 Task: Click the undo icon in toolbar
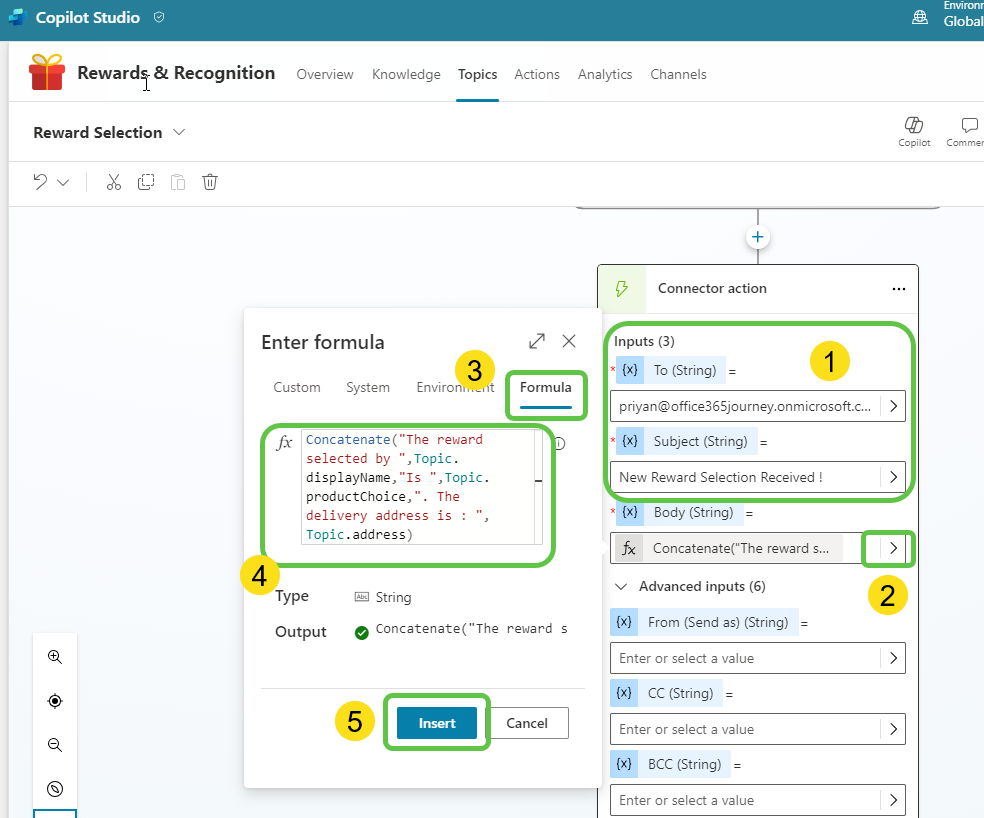40,182
